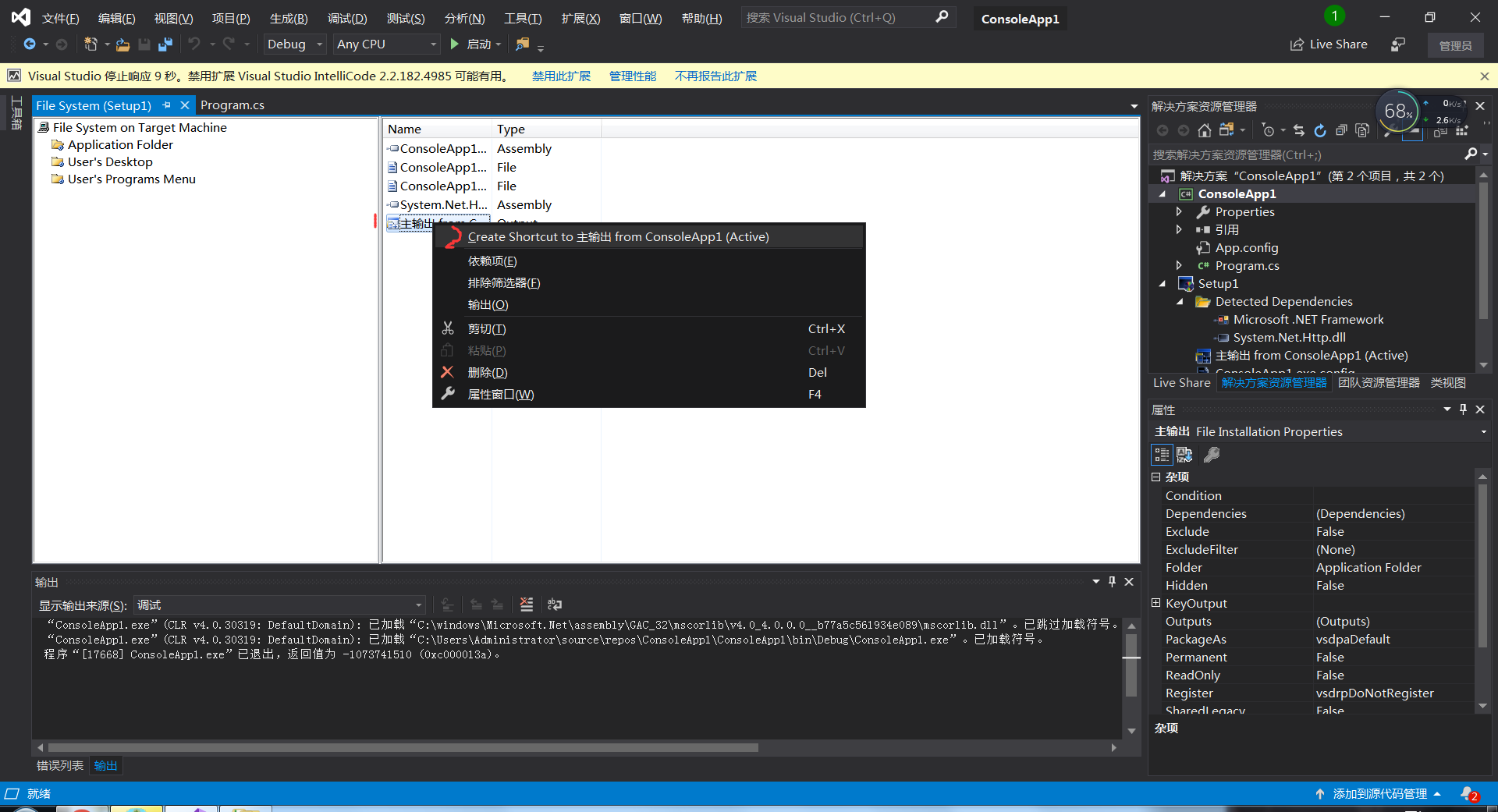1498x812 pixels.
Task: Close the IntelliCode warning info bar
Action: click(1484, 76)
